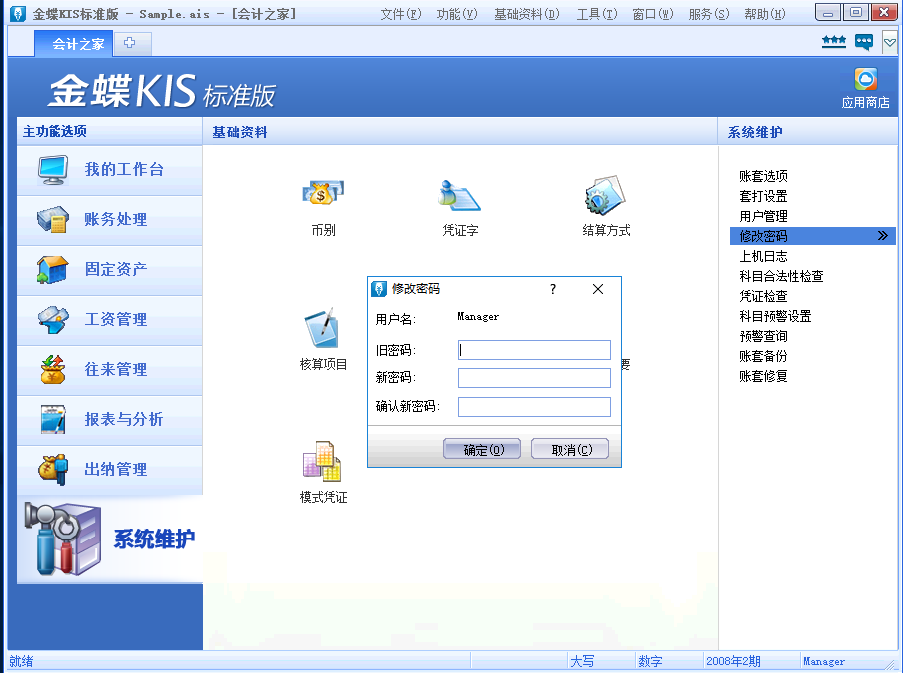Click the app icon in title bar
903x673 pixels.
pyautogui.click(x=17, y=14)
